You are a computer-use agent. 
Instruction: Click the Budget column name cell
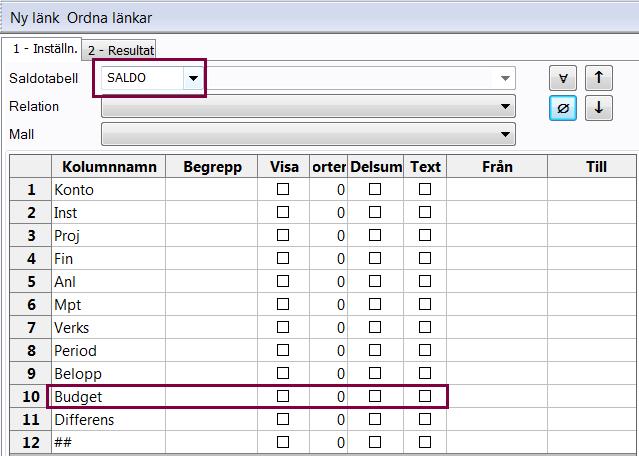[x=109, y=397]
